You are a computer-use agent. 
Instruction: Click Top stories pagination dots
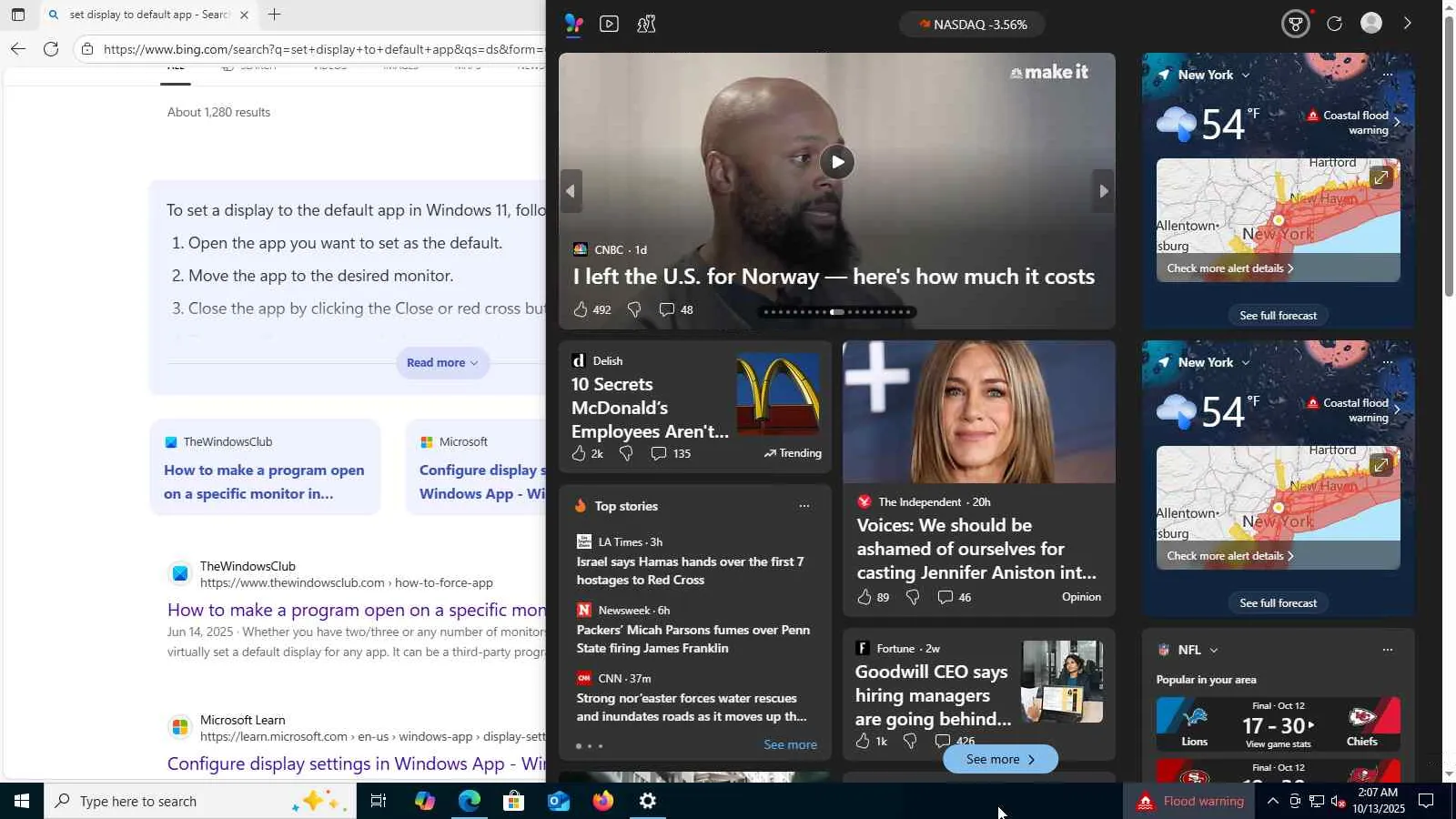pyautogui.click(x=589, y=746)
